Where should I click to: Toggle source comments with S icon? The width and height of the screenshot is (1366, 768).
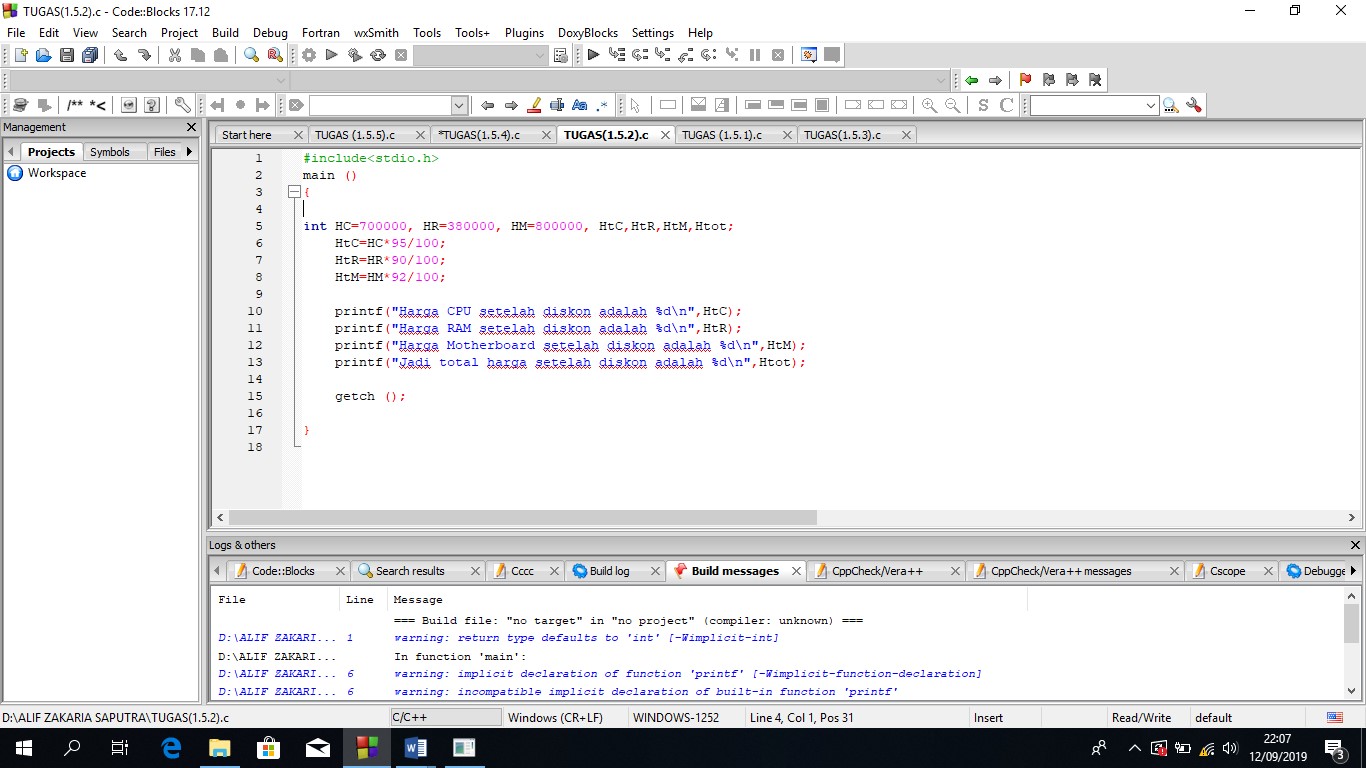[983, 105]
